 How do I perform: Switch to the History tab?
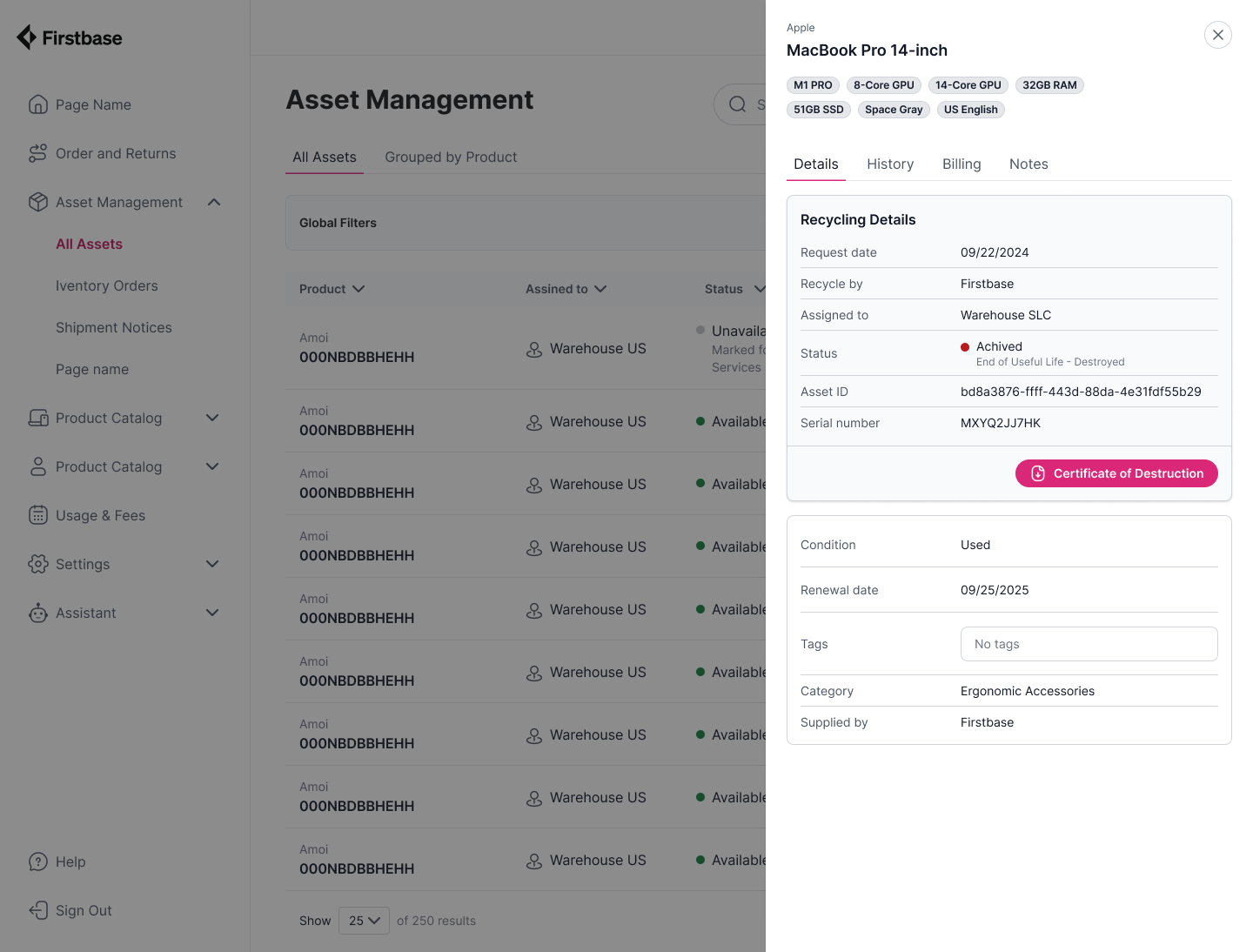[x=890, y=164]
